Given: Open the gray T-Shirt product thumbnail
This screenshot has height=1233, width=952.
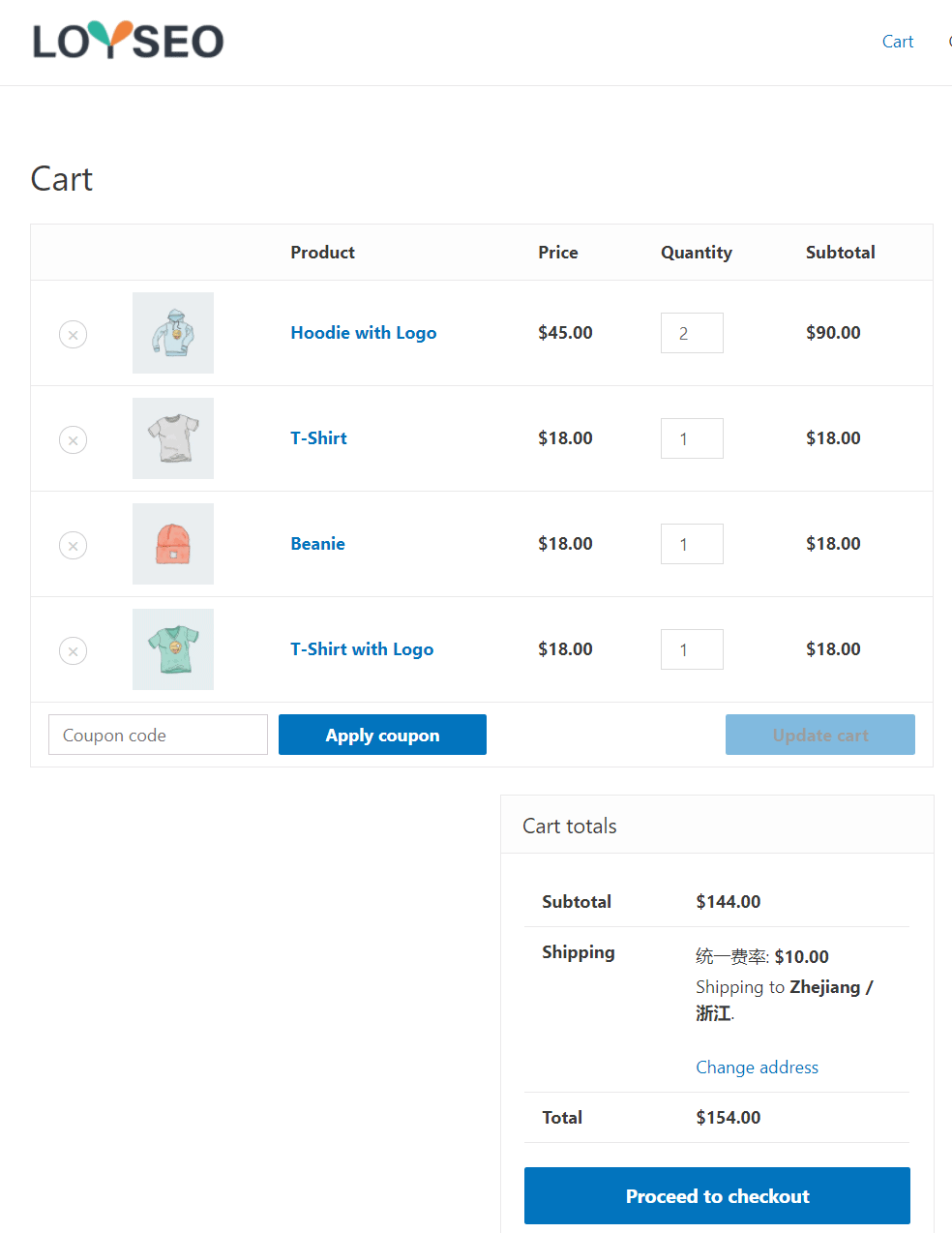Looking at the screenshot, I should pyautogui.click(x=173, y=438).
